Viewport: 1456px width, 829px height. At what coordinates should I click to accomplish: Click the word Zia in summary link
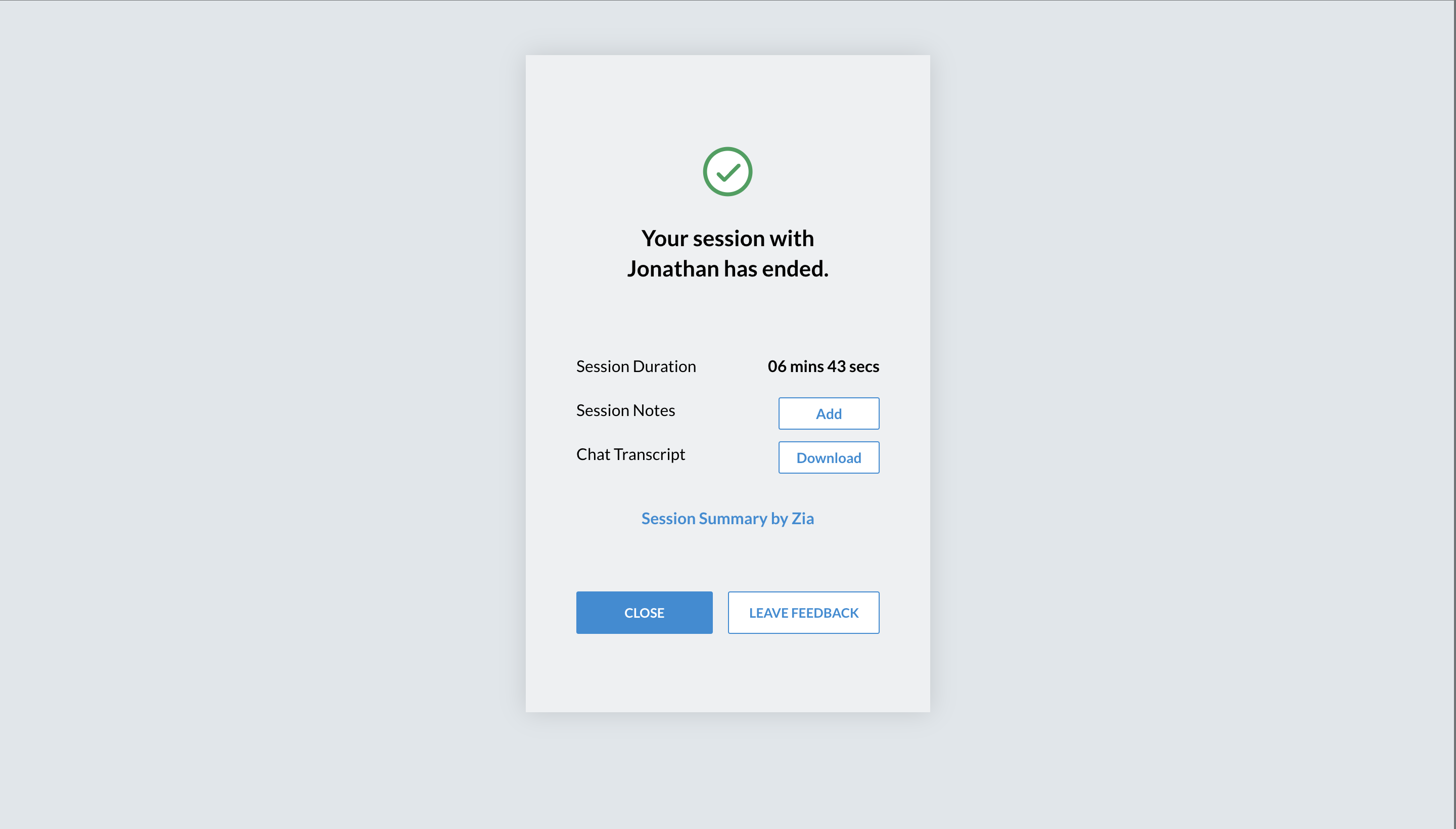click(802, 518)
